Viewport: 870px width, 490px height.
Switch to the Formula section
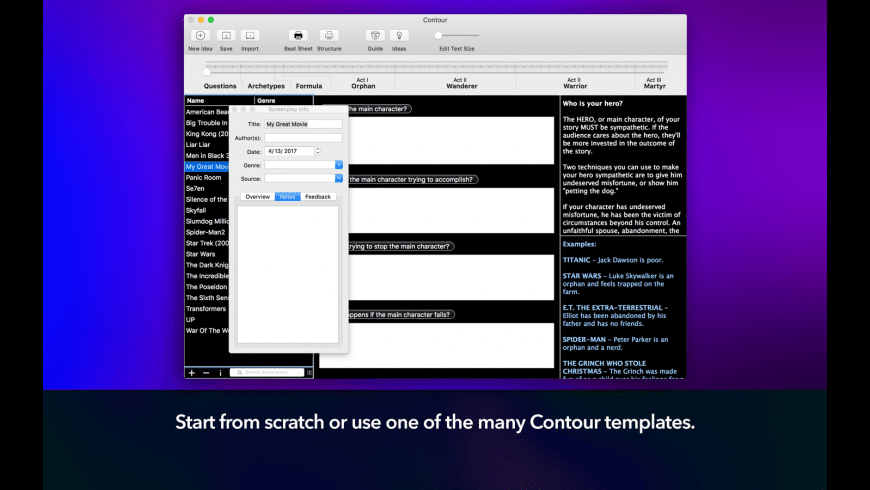(309, 86)
